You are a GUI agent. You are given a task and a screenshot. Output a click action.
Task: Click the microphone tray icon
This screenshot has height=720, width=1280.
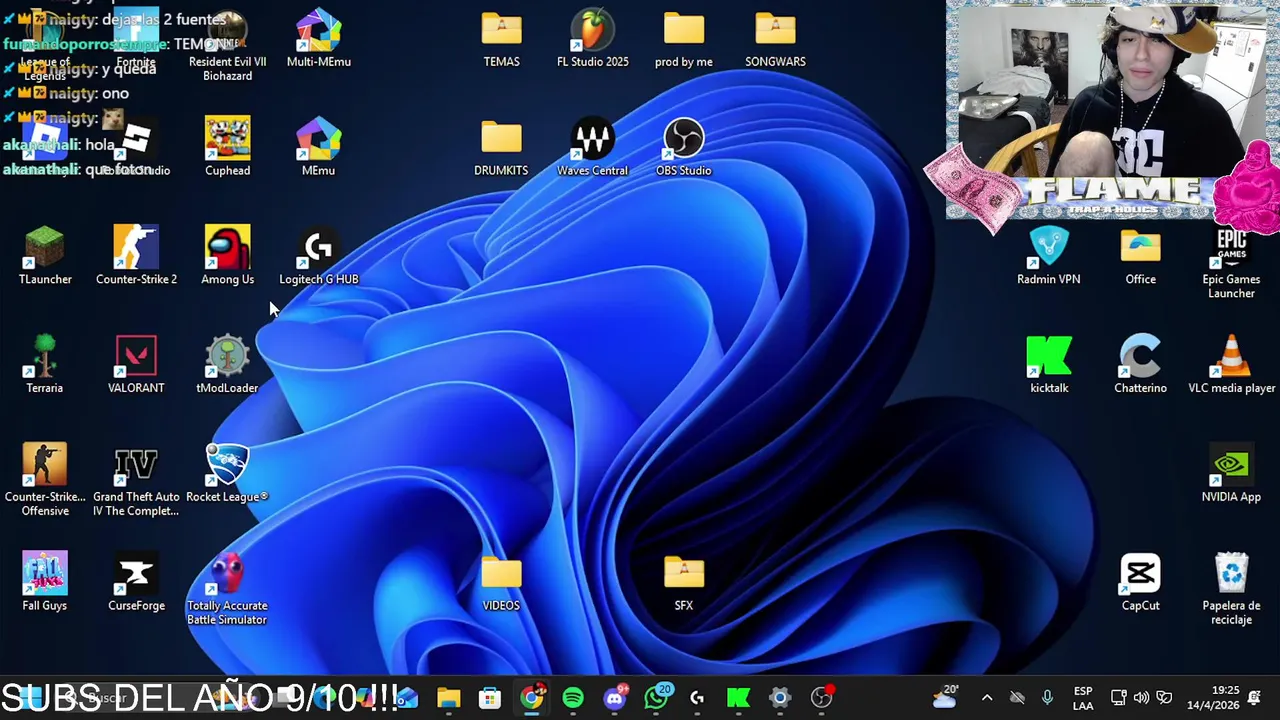[1047, 698]
